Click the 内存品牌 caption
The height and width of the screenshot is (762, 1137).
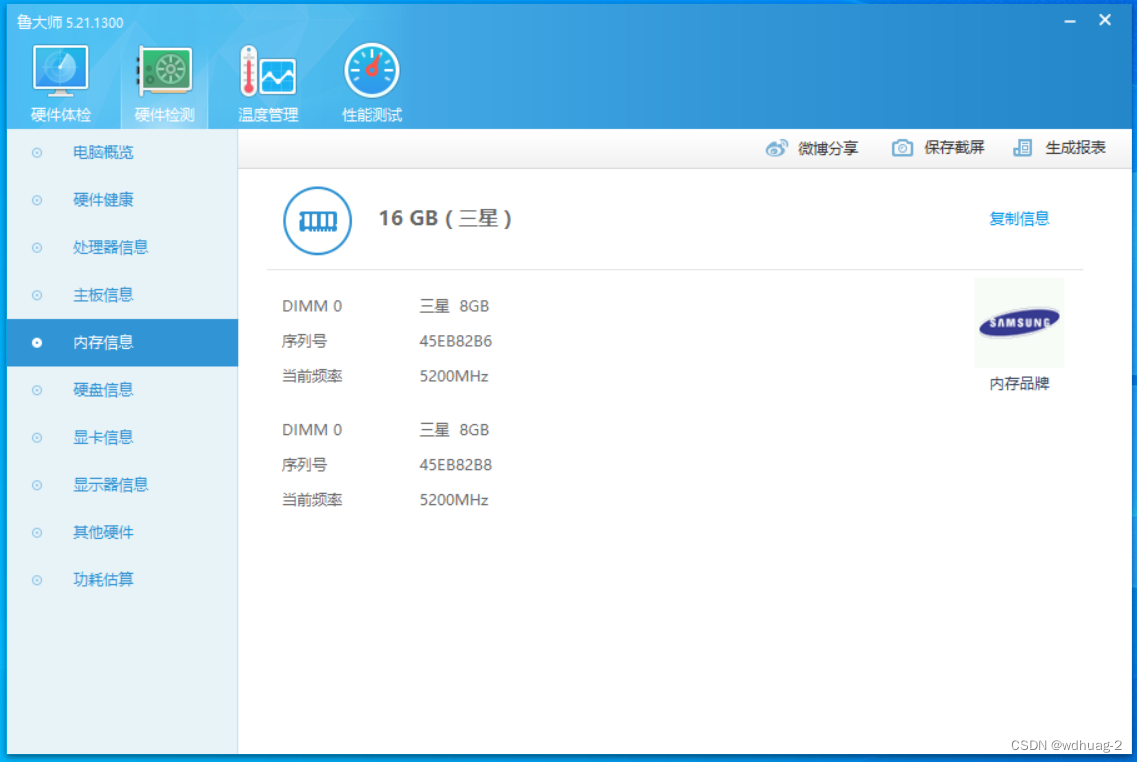[1019, 384]
